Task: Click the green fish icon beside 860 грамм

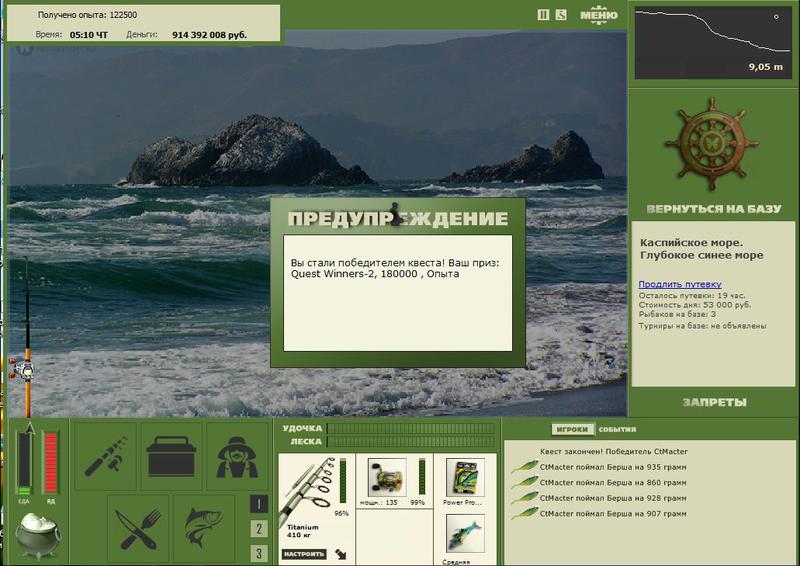Action: 524,482
